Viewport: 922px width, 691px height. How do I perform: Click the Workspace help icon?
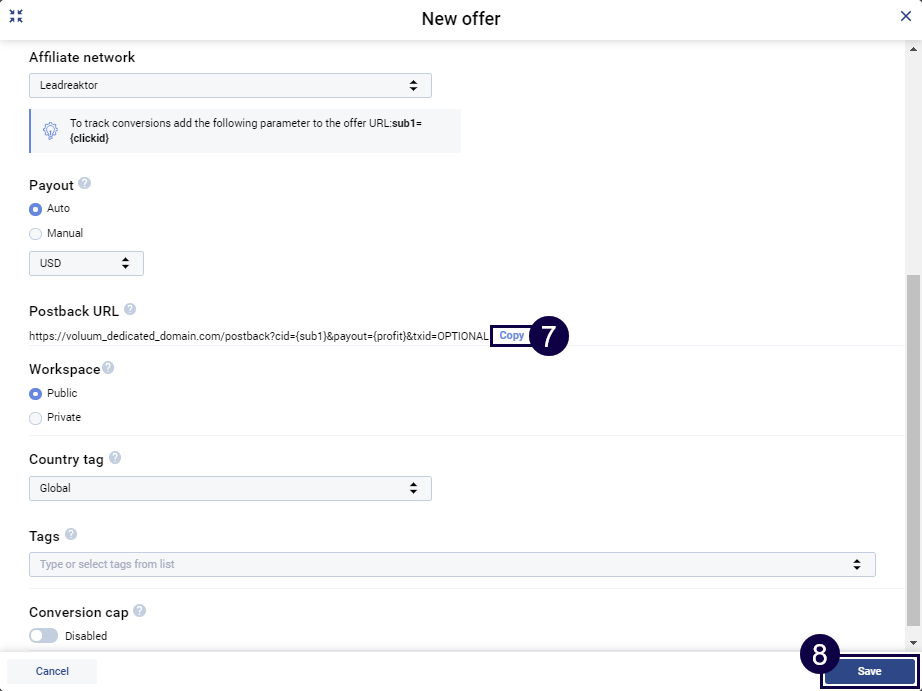(x=108, y=368)
